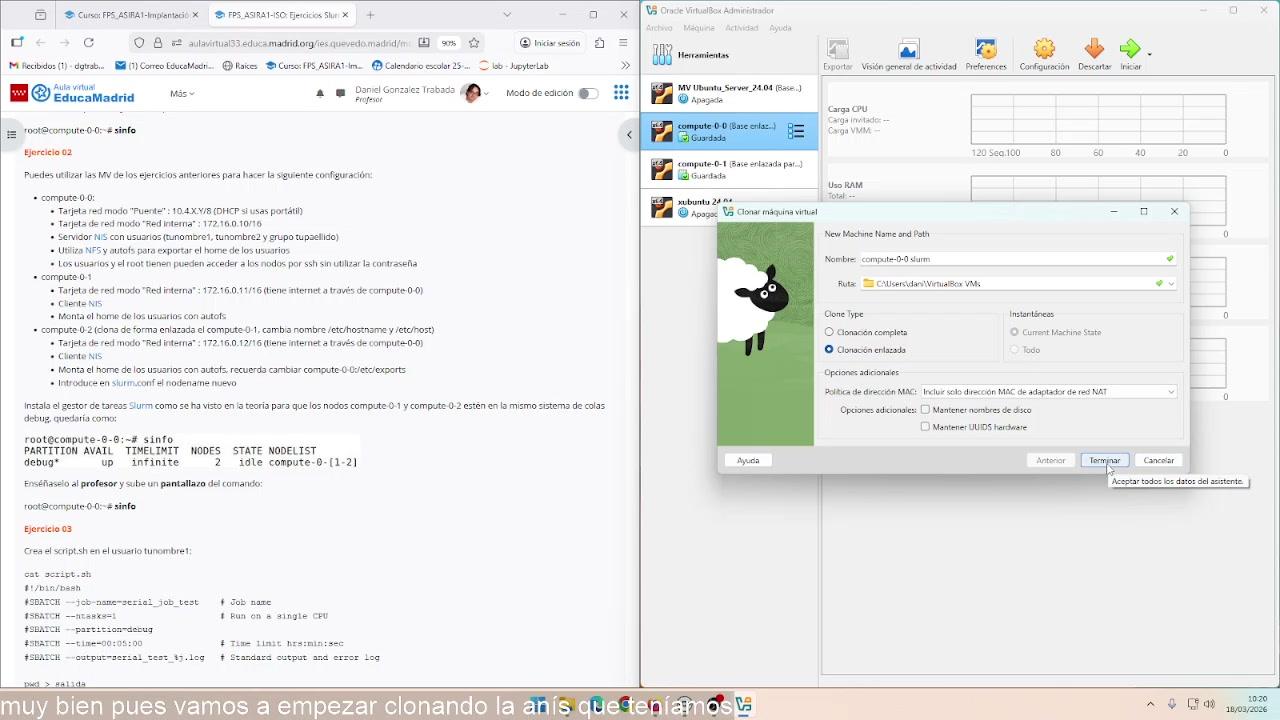Click Ayuda button in clone dialog
Image resolution: width=1280 pixels, height=720 pixels.
tap(748, 461)
